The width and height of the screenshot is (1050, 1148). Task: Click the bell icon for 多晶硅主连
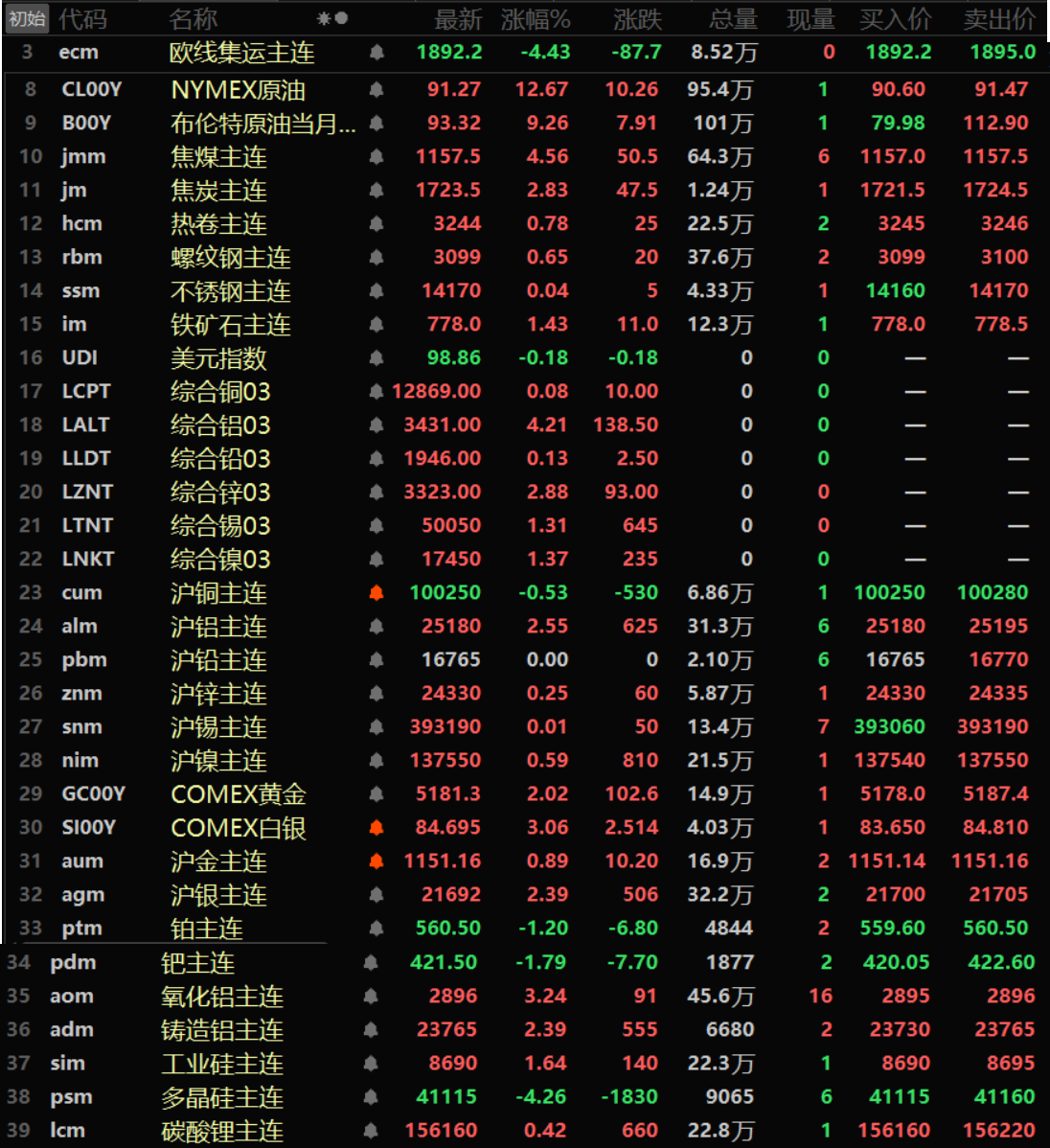[x=371, y=1097]
